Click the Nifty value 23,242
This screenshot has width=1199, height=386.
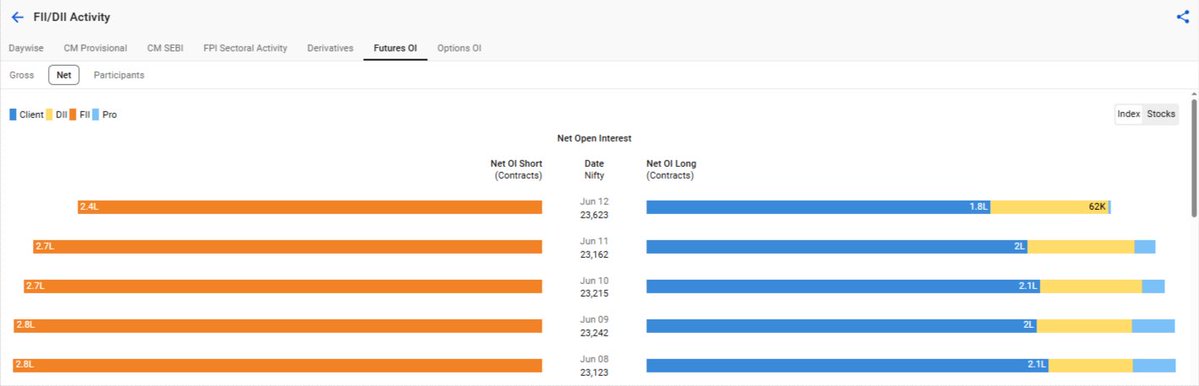[x=594, y=333]
